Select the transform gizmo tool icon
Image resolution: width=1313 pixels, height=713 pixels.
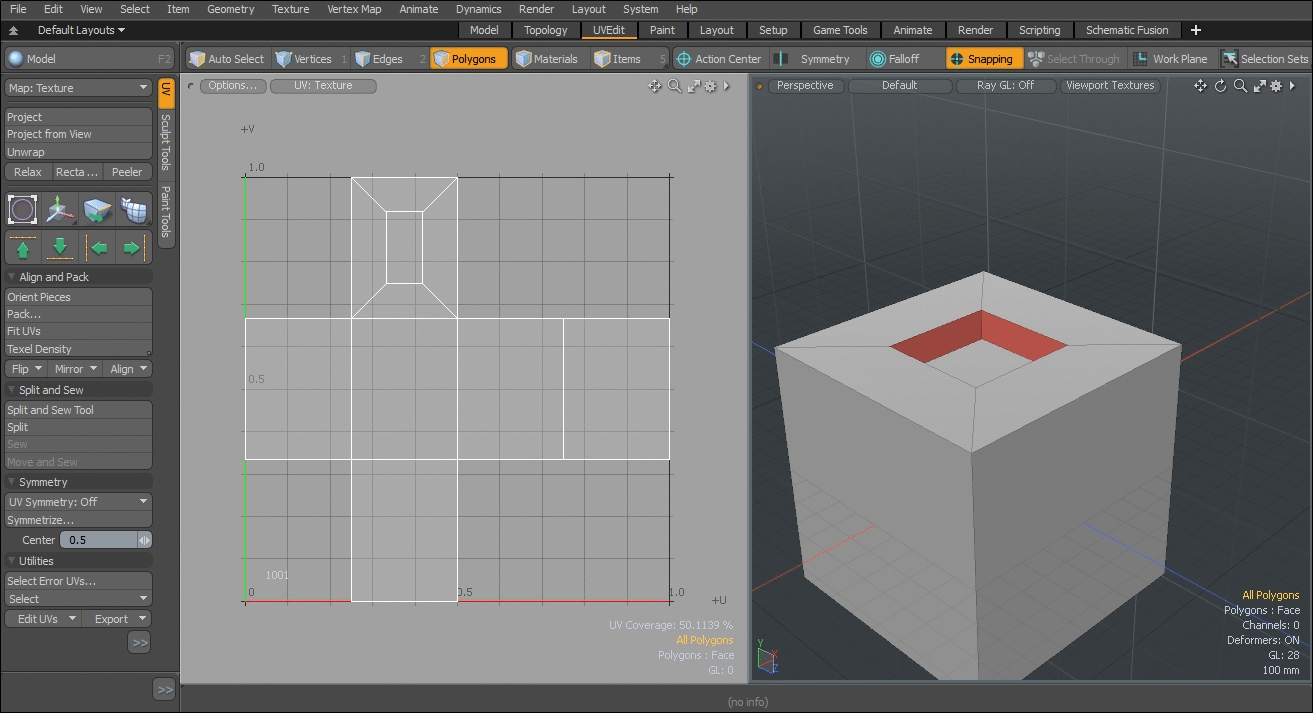click(60, 210)
